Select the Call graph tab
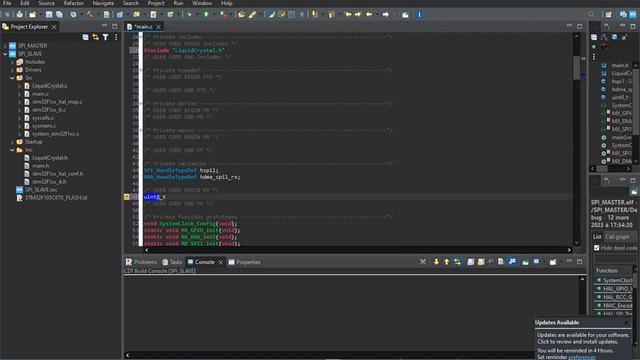Screen dimensions: 640x360 (617, 236)
